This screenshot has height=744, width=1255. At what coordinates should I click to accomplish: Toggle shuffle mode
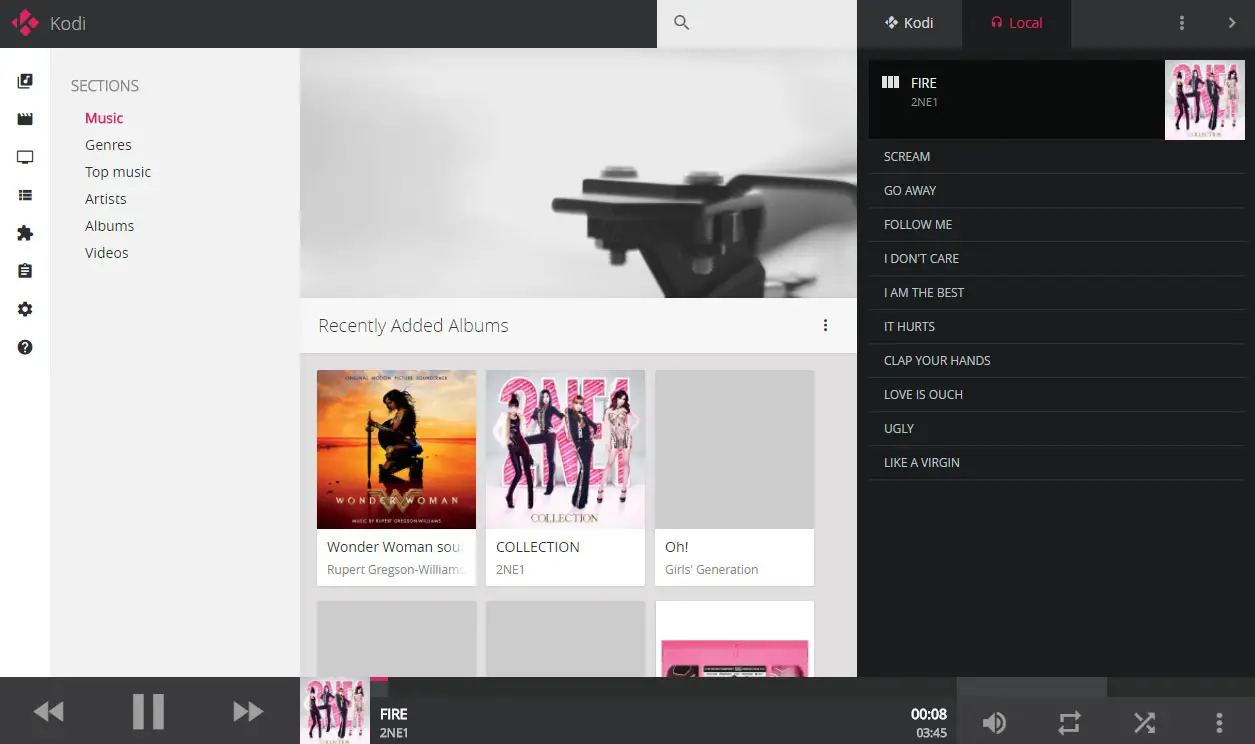point(1144,722)
